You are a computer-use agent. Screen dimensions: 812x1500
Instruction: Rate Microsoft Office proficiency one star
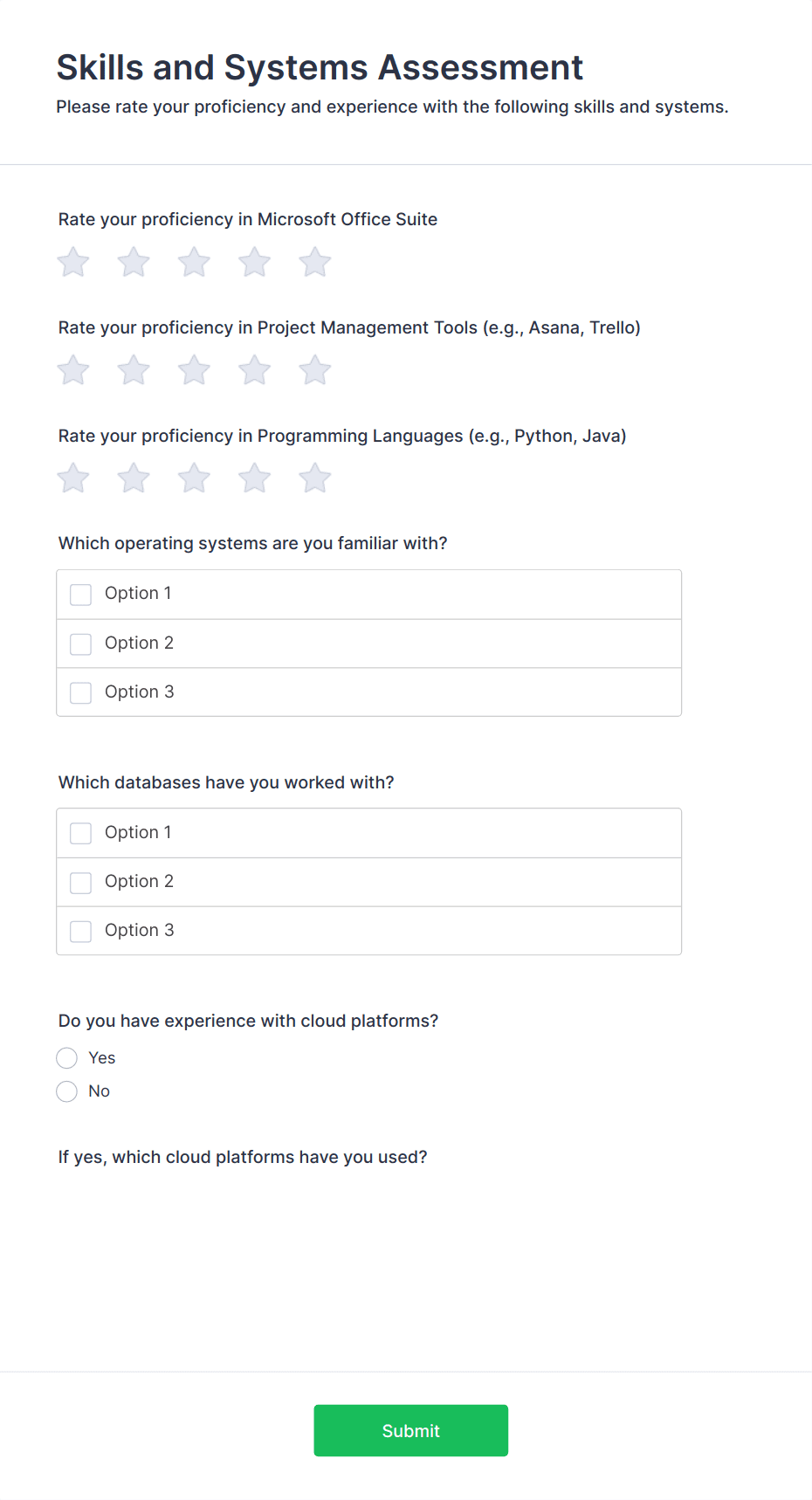(73, 262)
